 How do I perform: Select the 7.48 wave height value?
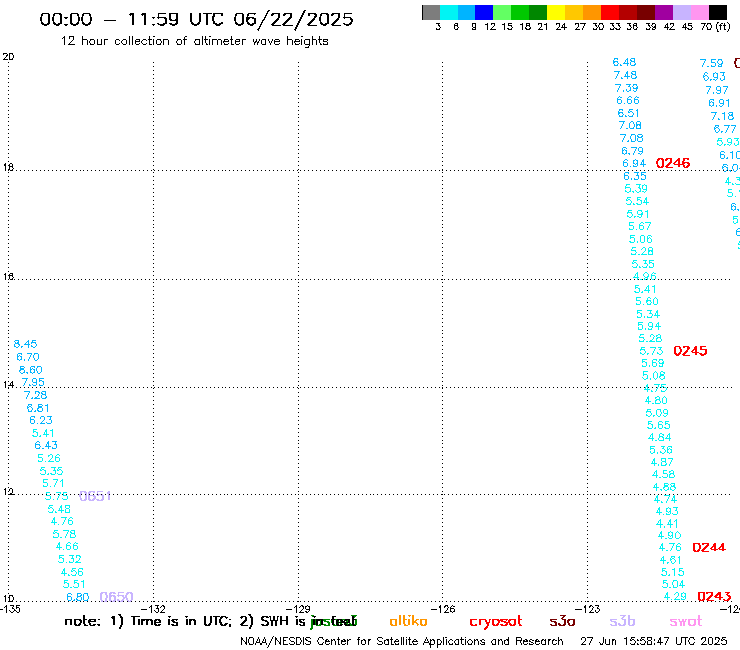click(625, 76)
